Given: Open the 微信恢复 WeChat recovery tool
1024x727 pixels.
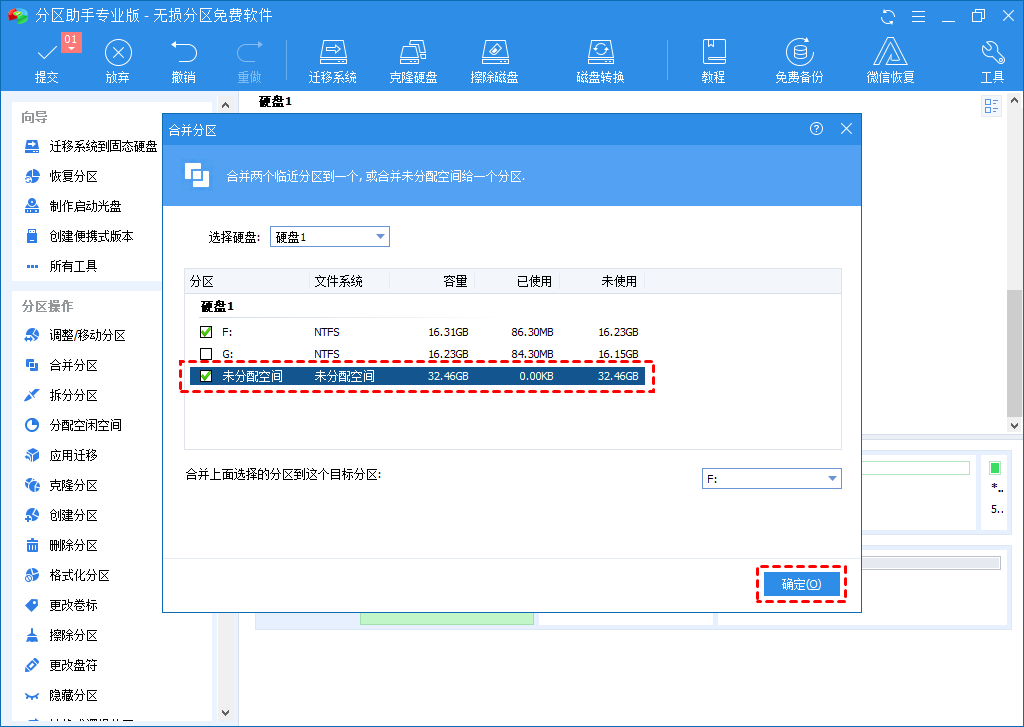Looking at the screenshot, I should [890, 61].
